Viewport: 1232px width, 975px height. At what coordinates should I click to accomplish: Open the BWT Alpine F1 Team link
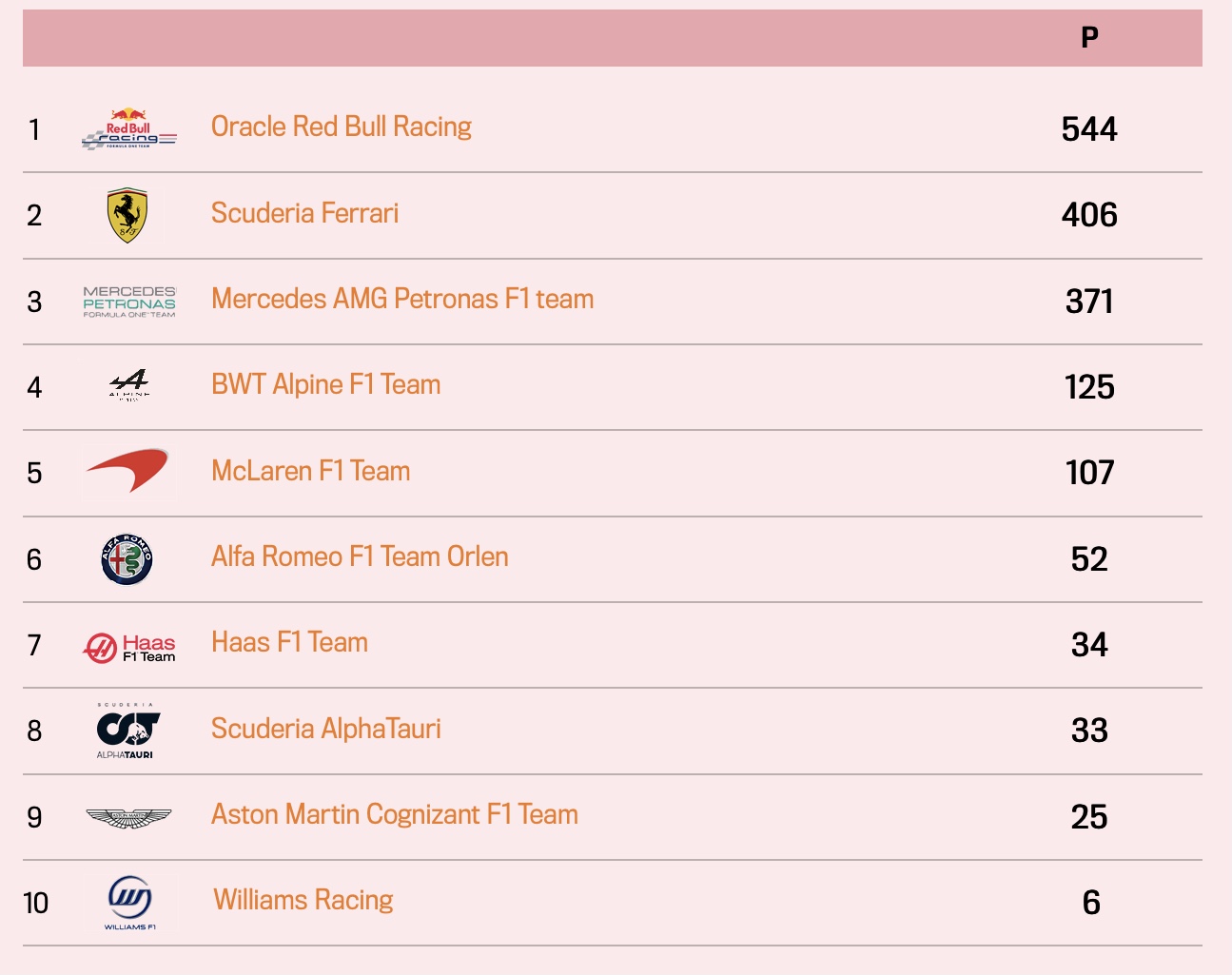[x=326, y=384]
